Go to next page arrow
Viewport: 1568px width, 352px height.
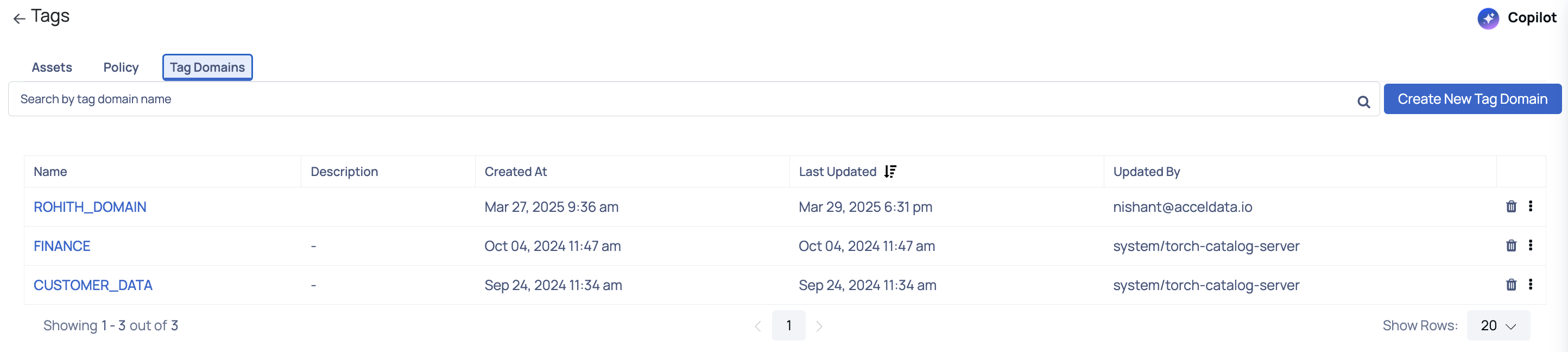[819, 326]
